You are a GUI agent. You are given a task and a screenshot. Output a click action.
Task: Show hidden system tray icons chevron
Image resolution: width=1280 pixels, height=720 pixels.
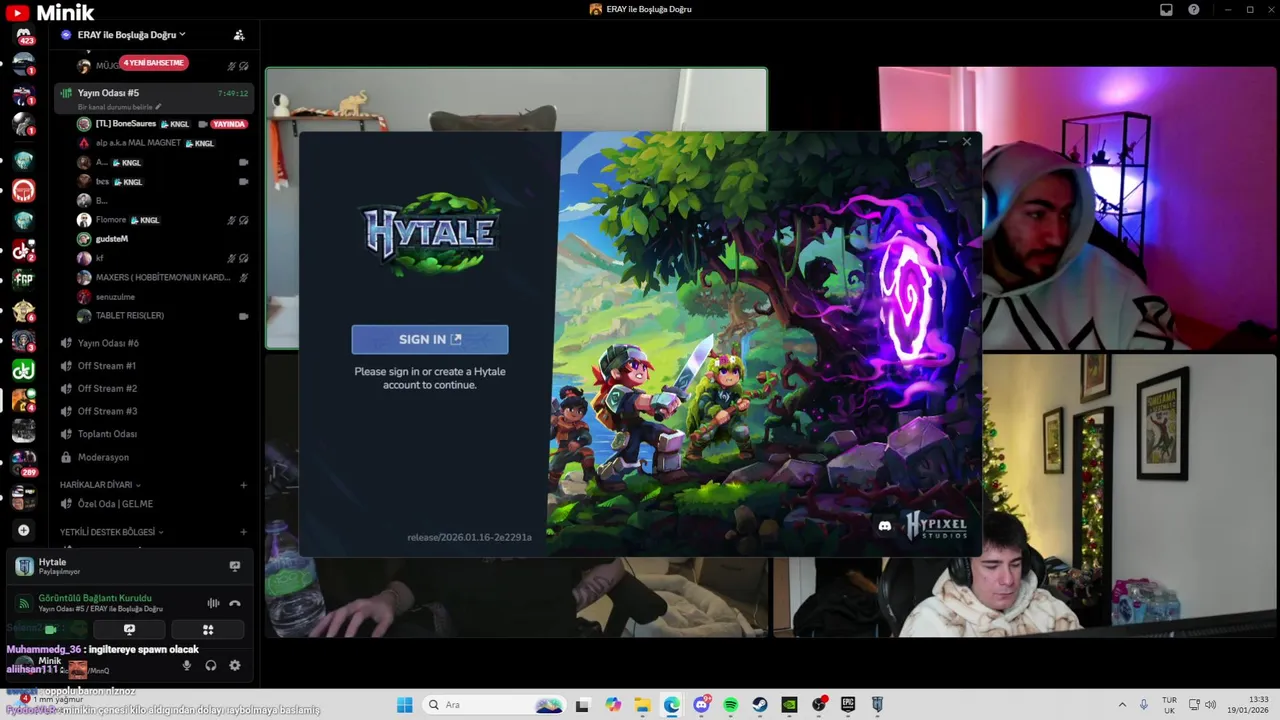point(1122,705)
